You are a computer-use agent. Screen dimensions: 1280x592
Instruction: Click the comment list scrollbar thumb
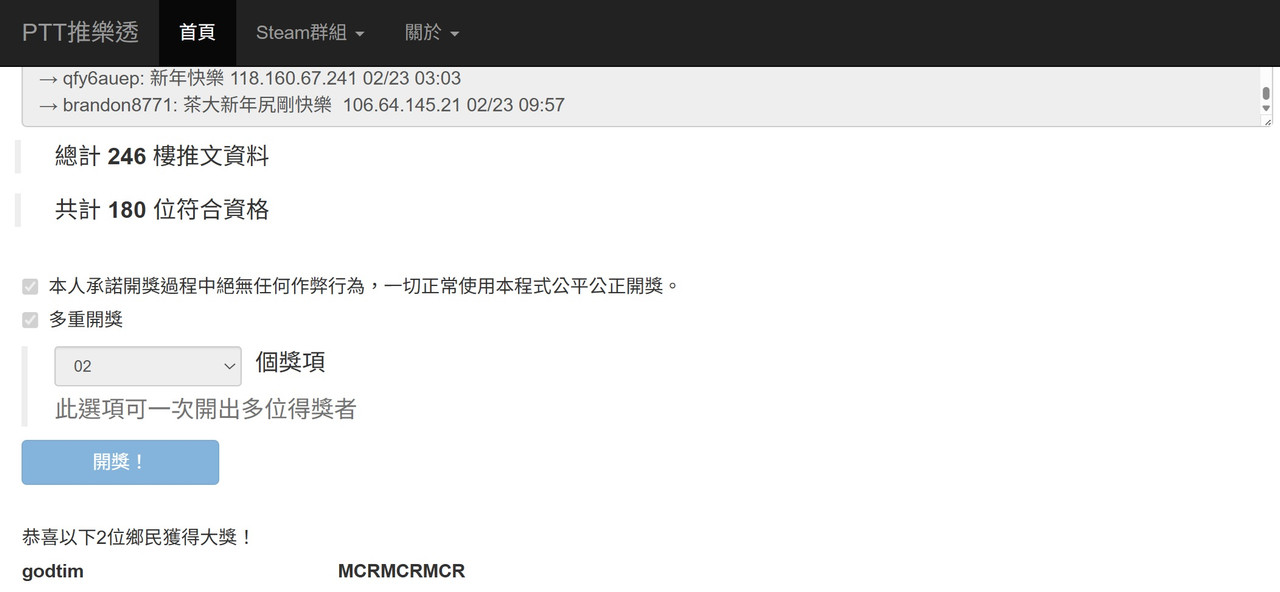pyautogui.click(x=1266, y=93)
